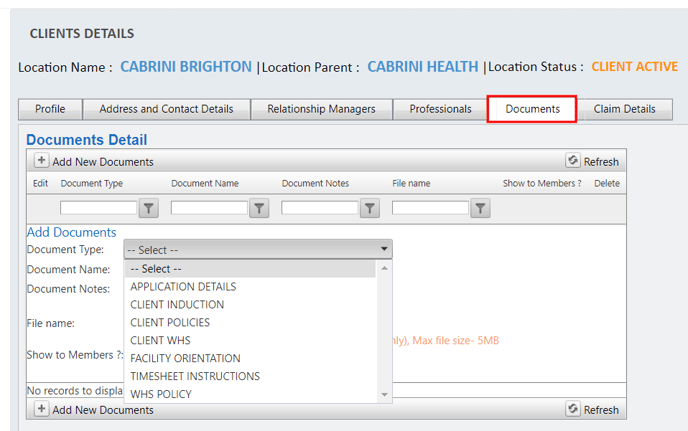Click the CABRINI BRIGHTON location name
Viewport: 688px width, 431px height.
pyautogui.click(x=186, y=67)
